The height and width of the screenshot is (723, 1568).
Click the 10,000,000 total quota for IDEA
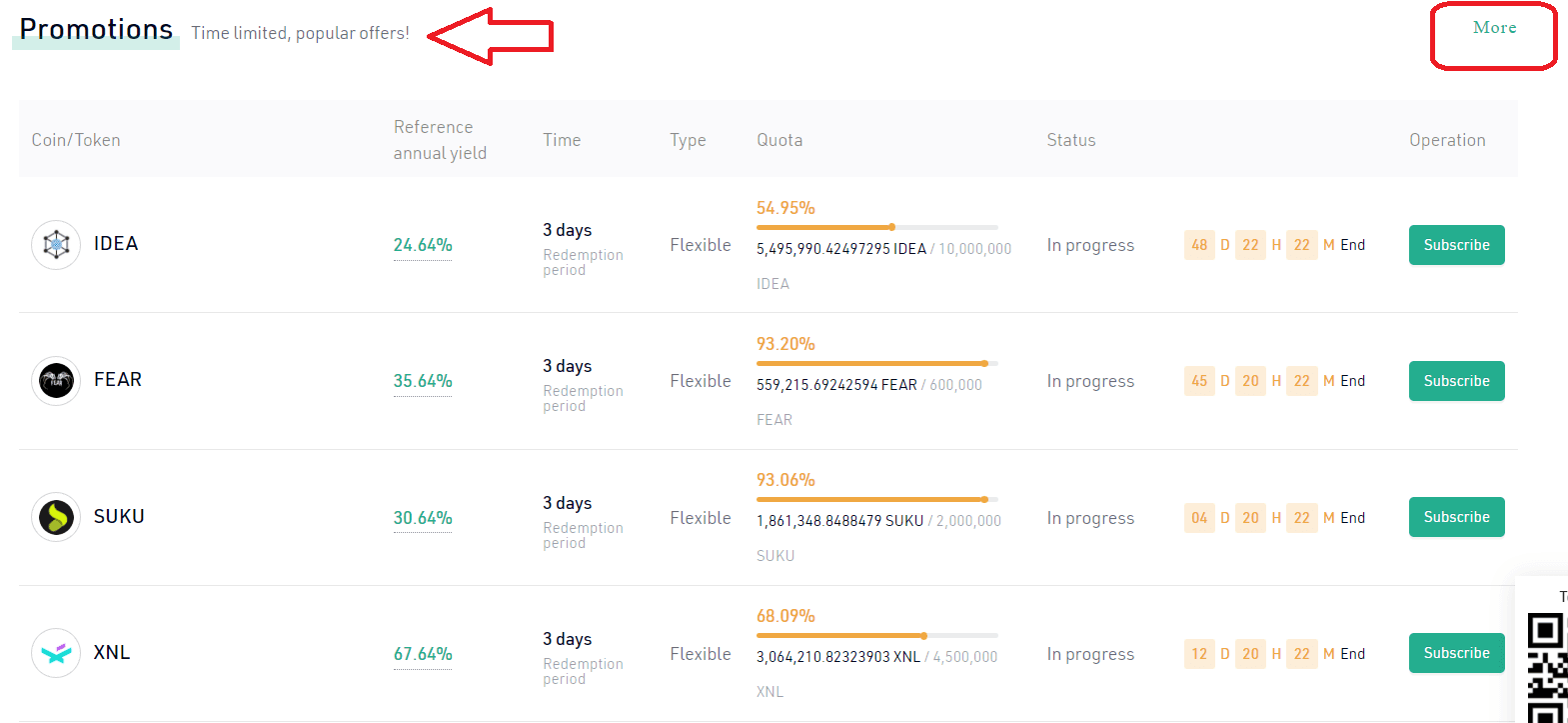[974, 249]
